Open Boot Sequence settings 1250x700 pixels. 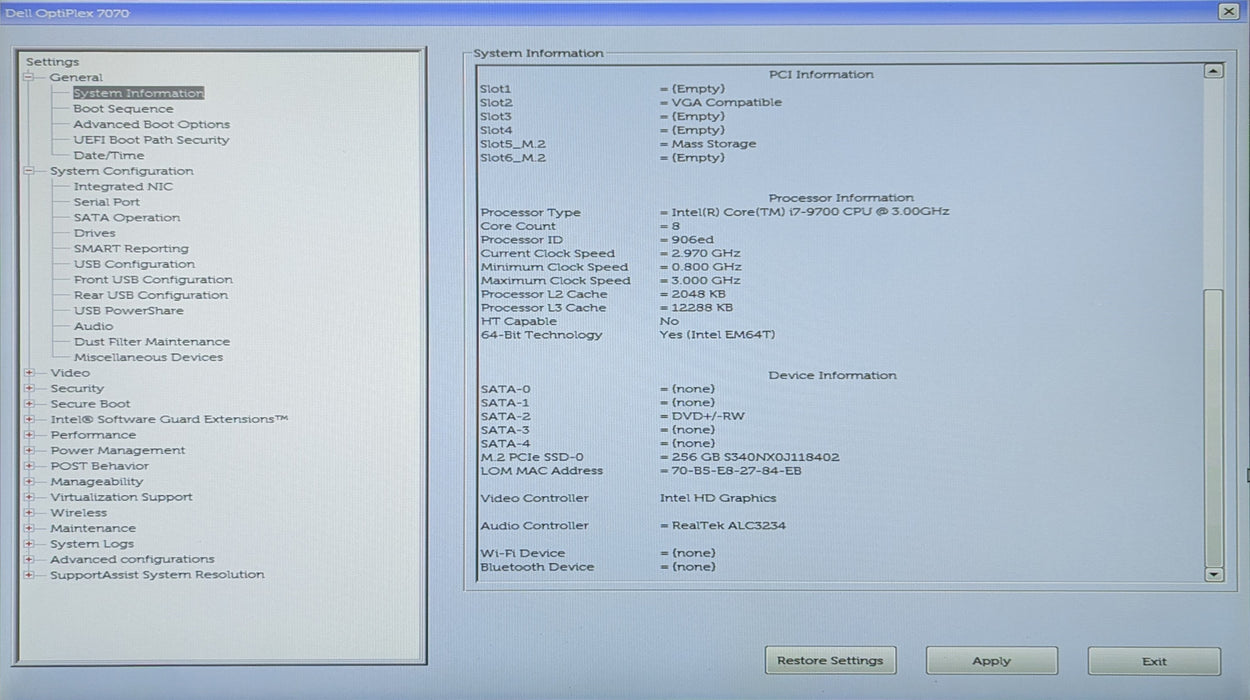click(123, 109)
